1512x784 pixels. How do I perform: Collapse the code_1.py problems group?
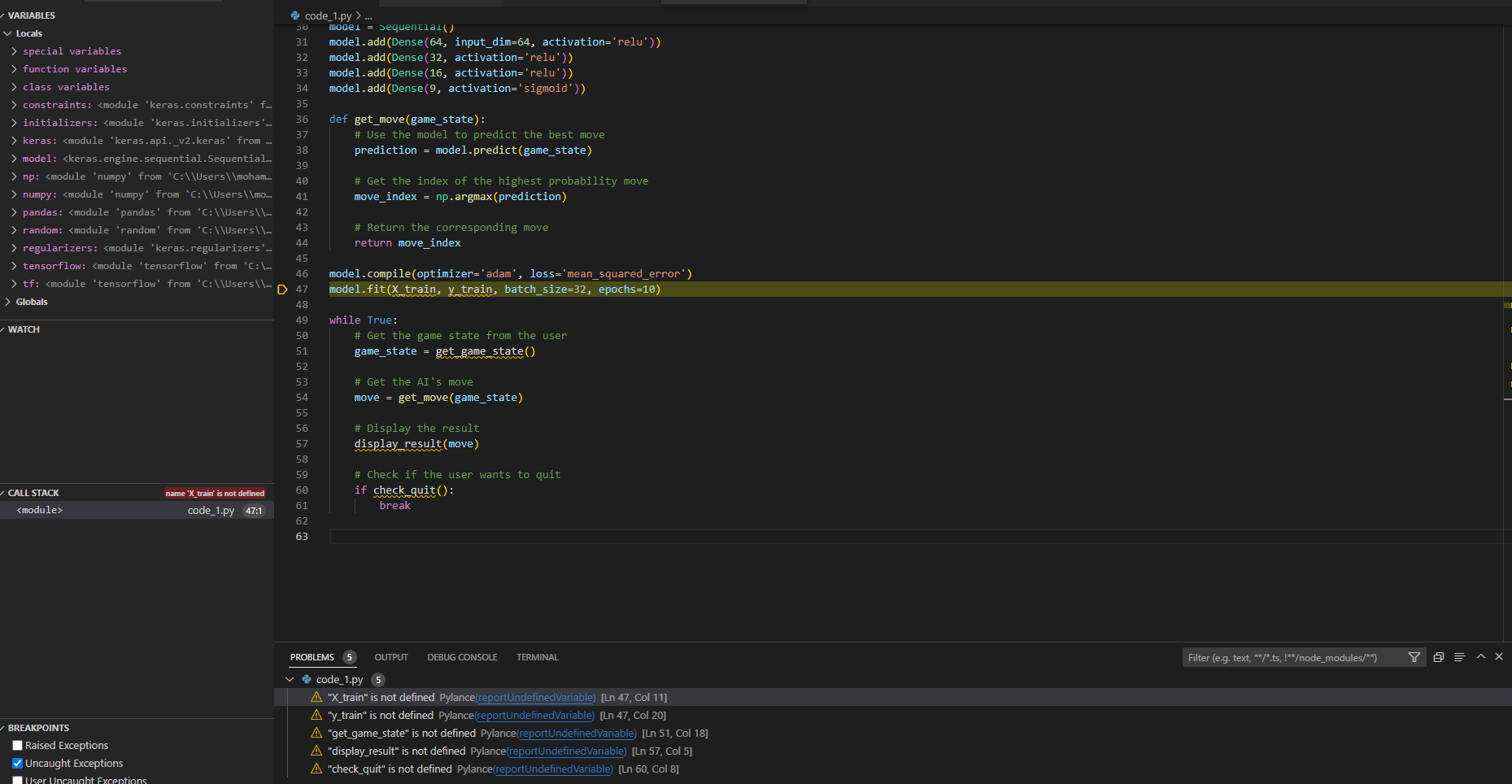(x=290, y=679)
